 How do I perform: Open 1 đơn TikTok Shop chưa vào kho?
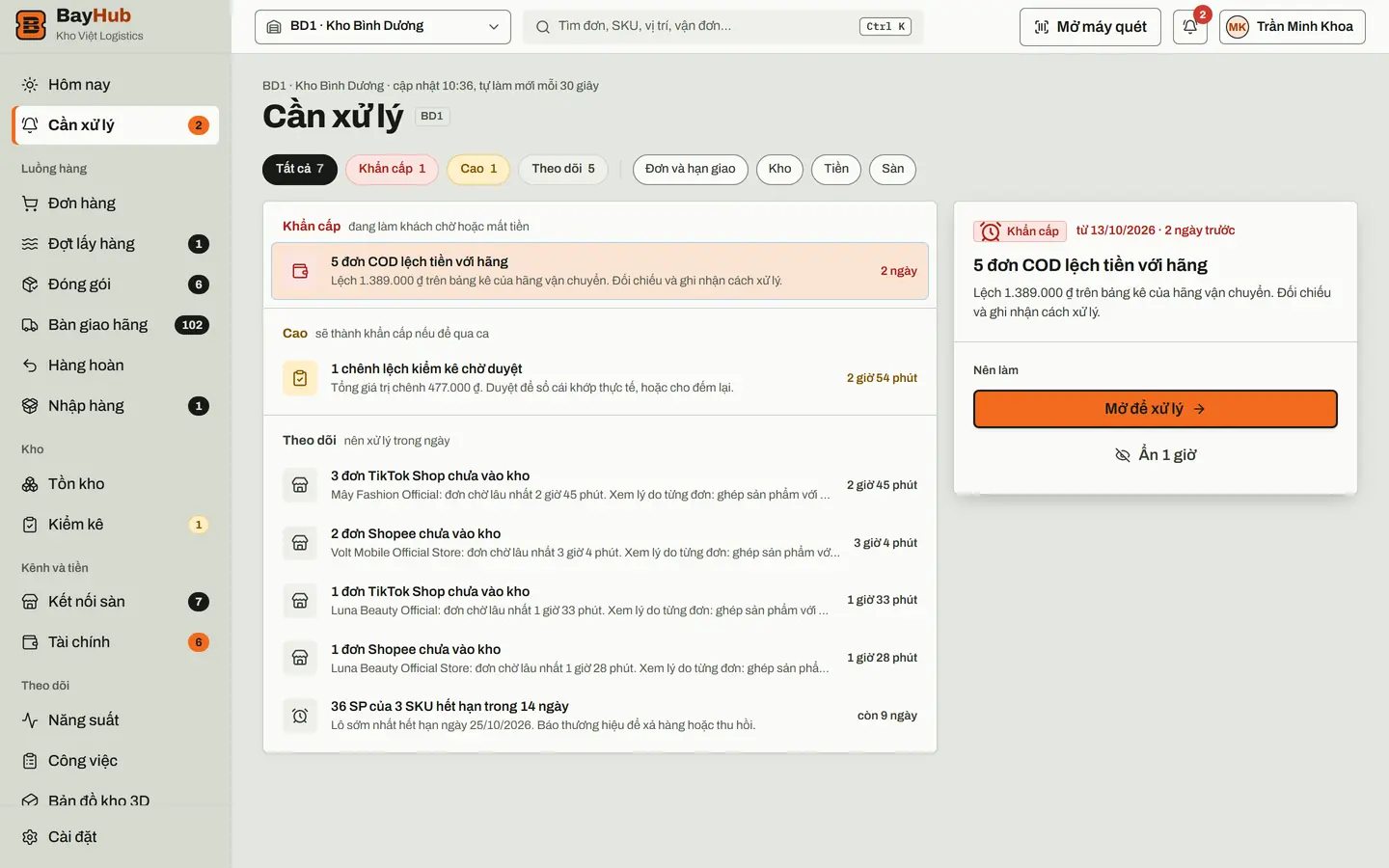600,600
